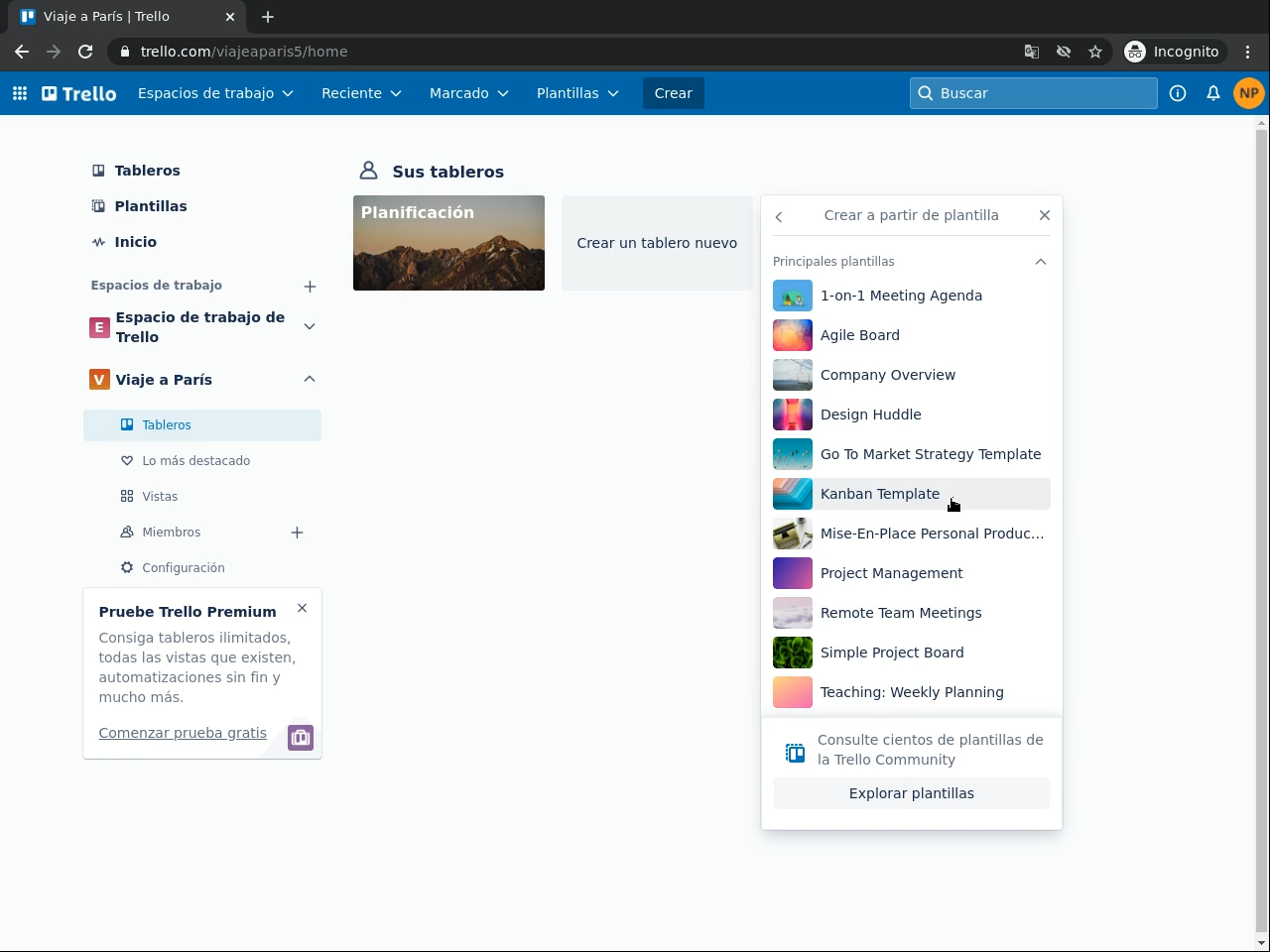Open the Espacios de trabajo dropdown
This screenshot has height=952, width=1270.
point(215,93)
